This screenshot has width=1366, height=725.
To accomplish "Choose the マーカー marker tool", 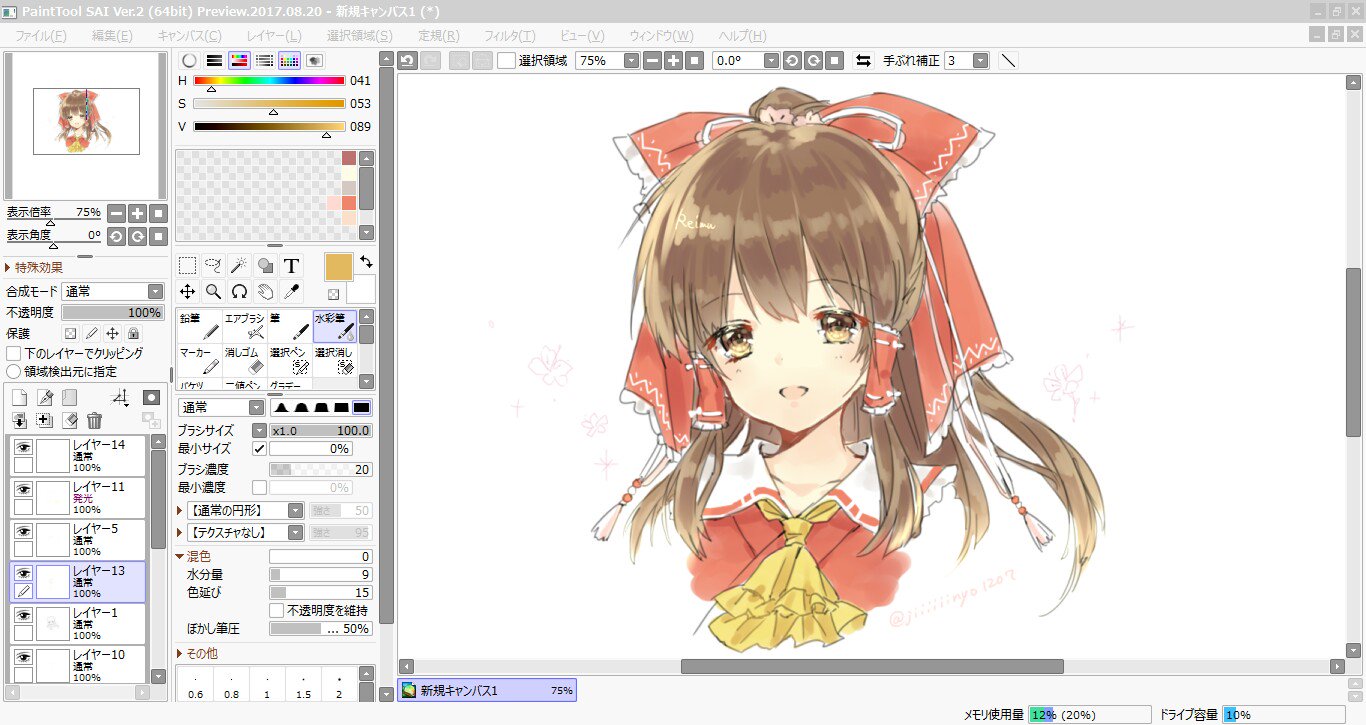I will (199, 360).
